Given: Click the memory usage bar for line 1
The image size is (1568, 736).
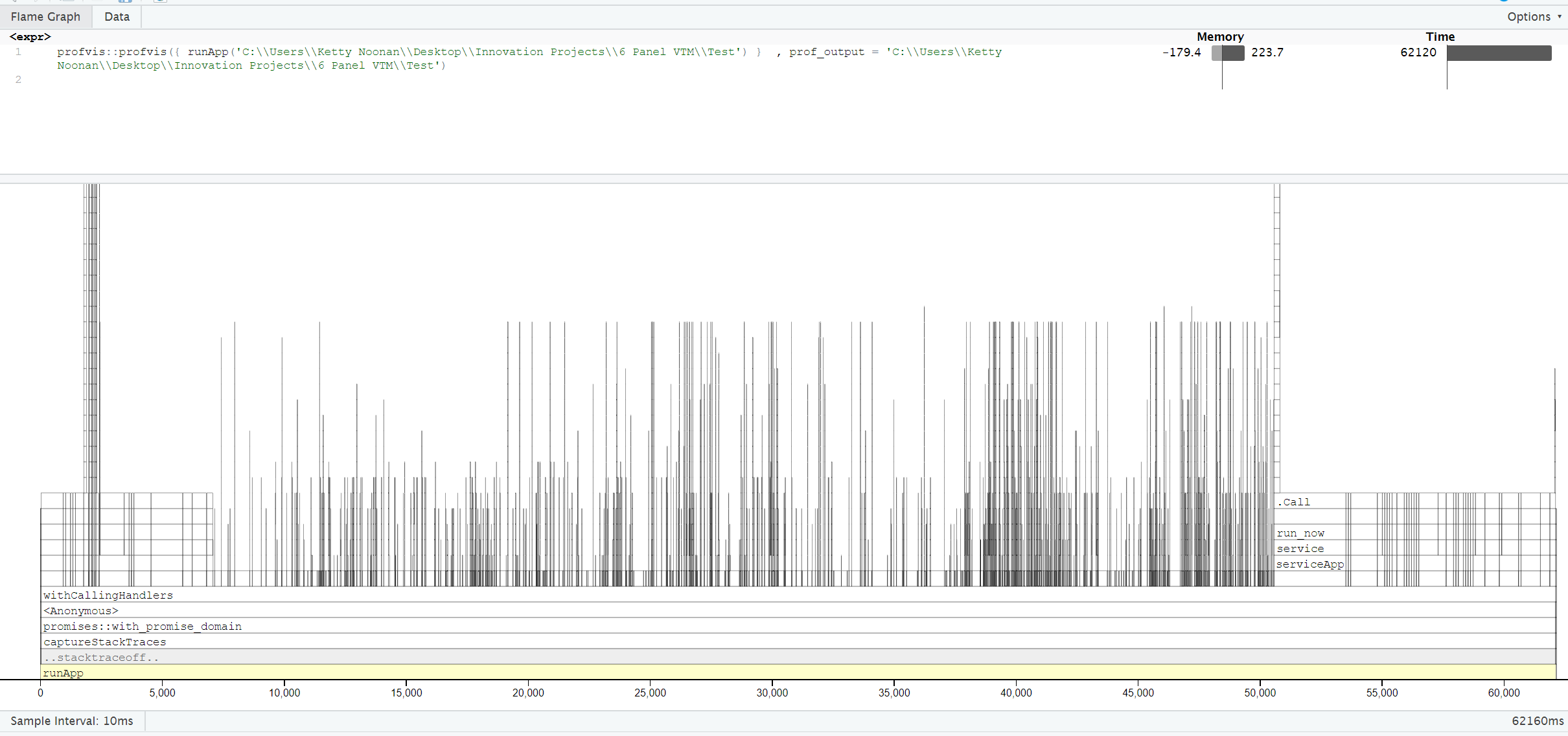Looking at the screenshot, I should coord(1228,53).
